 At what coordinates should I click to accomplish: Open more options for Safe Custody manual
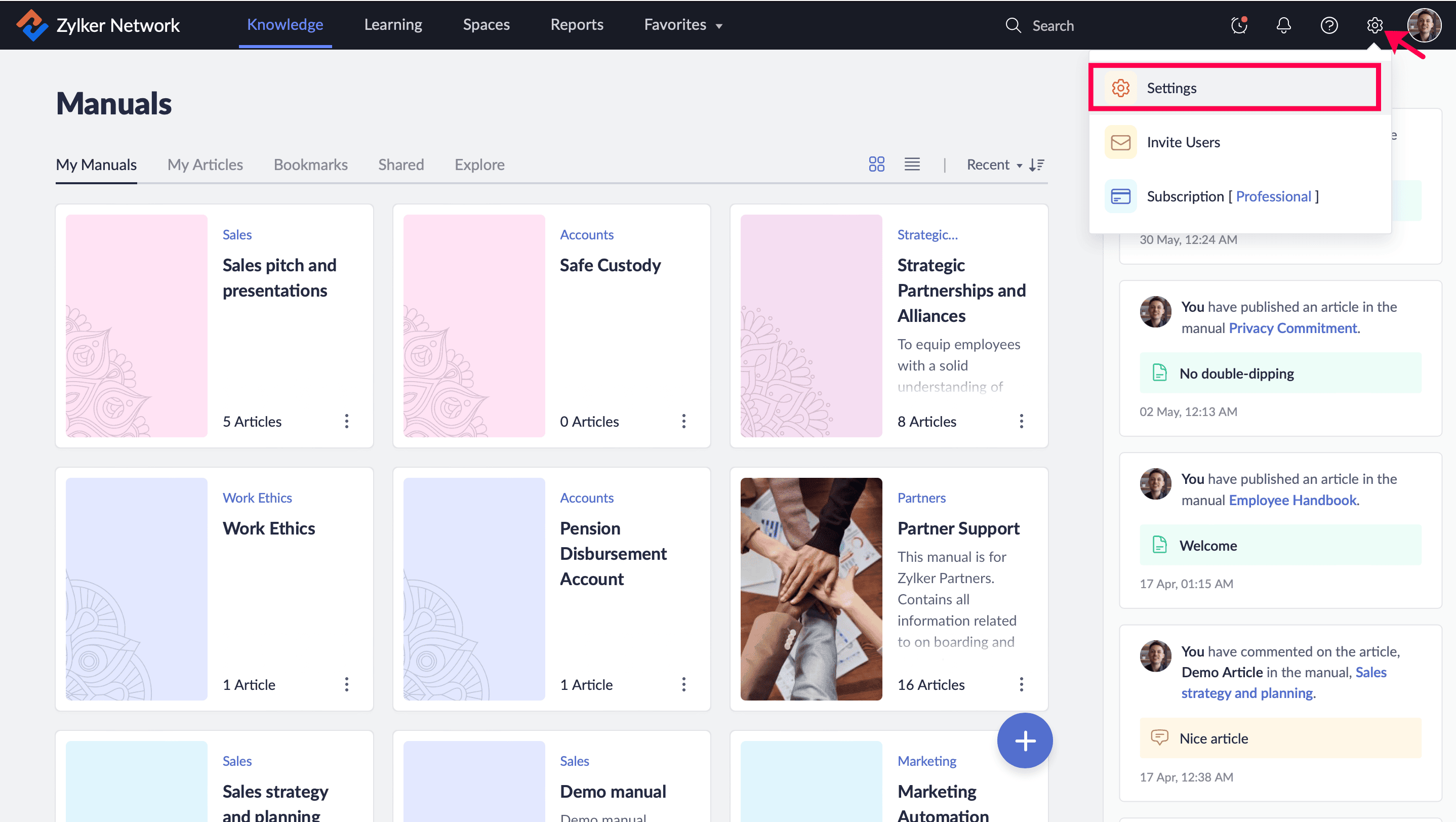pos(683,422)
